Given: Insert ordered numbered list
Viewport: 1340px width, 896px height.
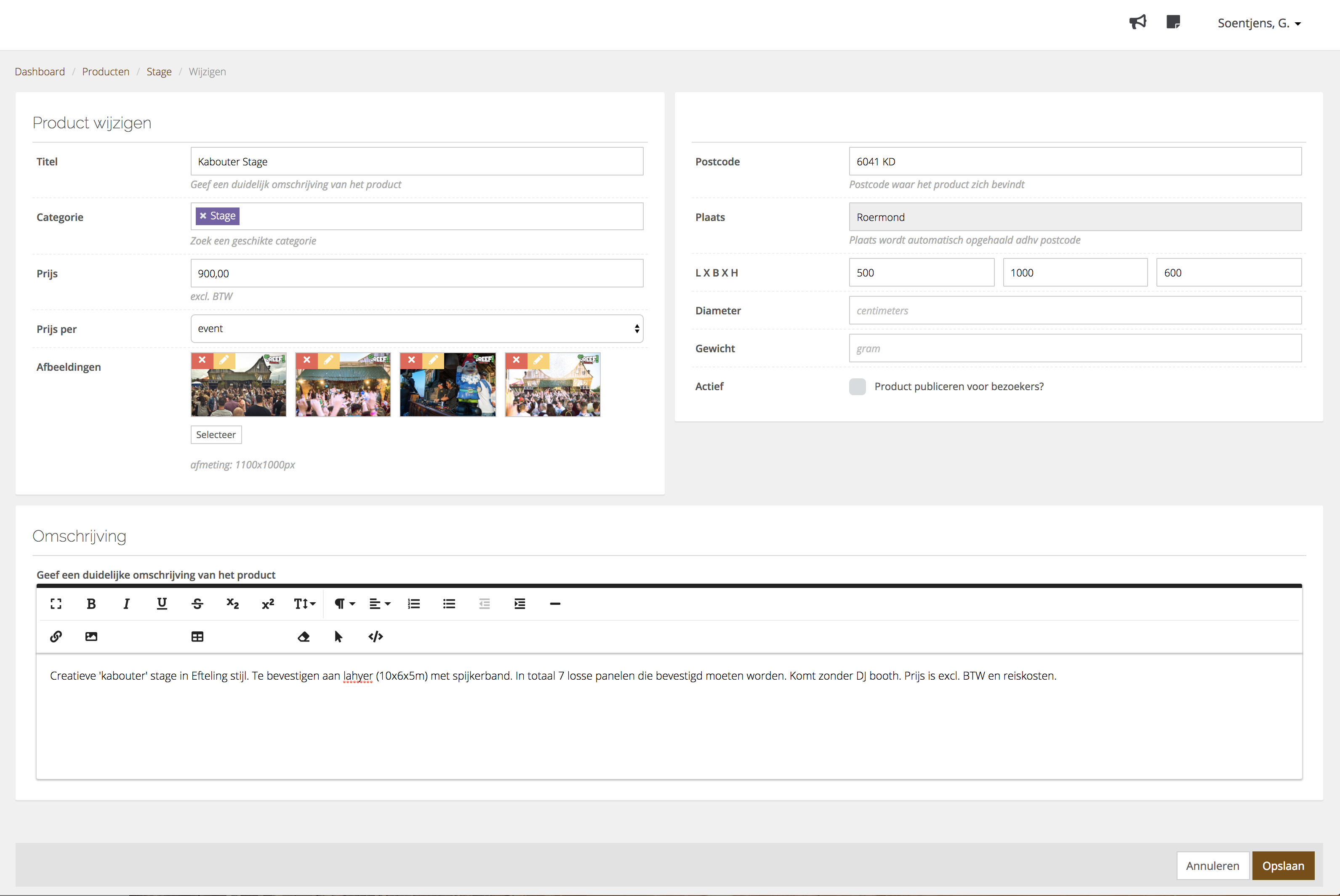Looking at the screenshot, I should 414,604.
